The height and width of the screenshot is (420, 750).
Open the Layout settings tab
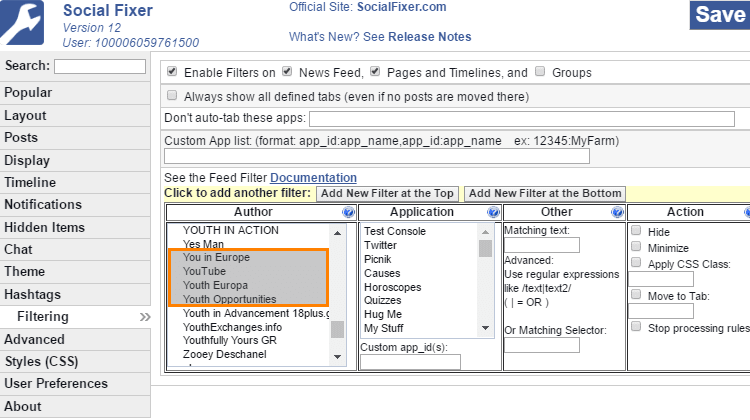point(75,116)
